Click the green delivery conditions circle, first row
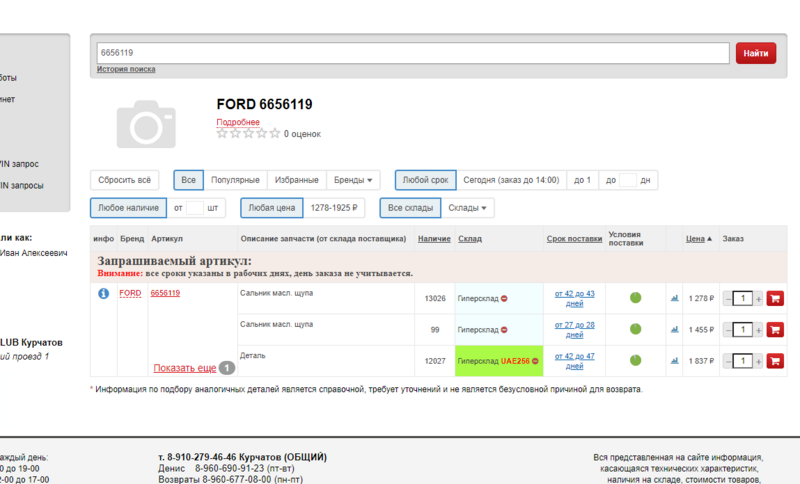The image size is (800, 484). (x=635, y=298)
